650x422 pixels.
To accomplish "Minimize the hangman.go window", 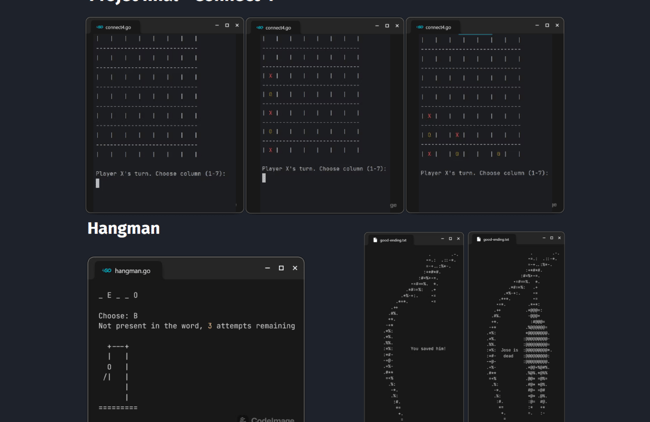I will pyautogui.click(x=267, y=268).
